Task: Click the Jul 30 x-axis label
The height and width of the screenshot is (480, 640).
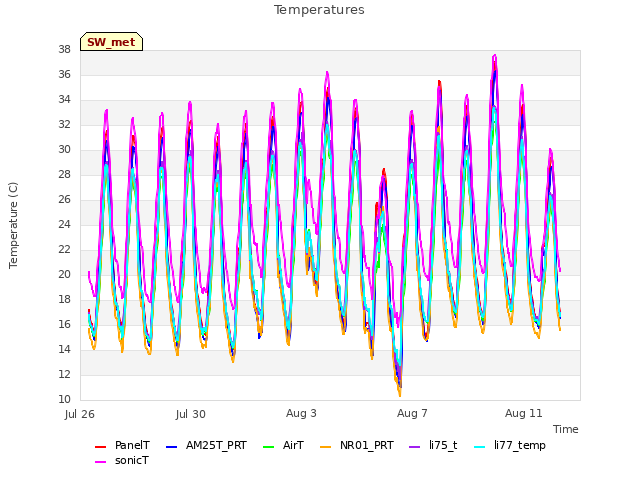Action: 191,414
